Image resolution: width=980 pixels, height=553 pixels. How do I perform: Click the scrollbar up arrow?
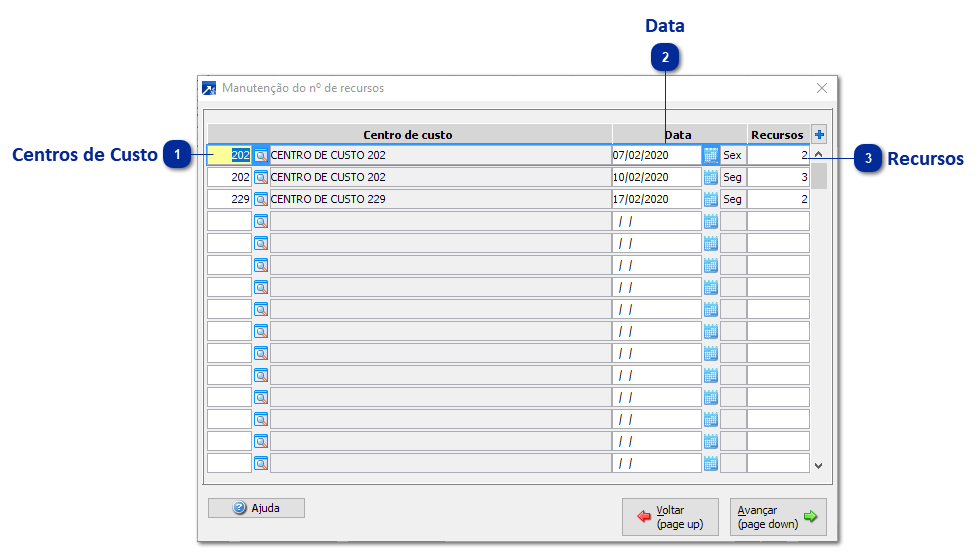(x=819, y=154)
